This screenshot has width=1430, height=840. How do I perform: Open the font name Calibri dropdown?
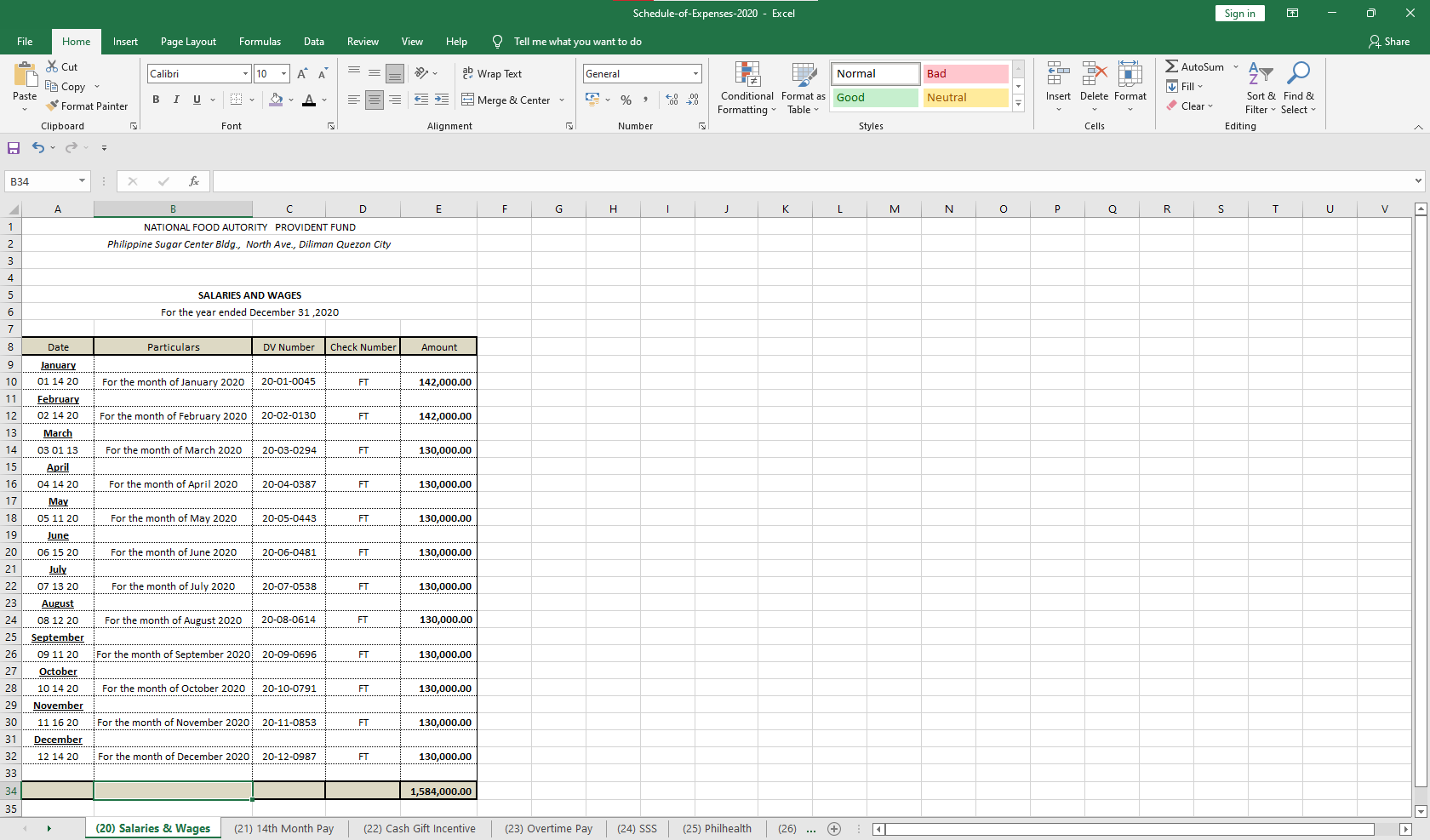tap(245, 74)
